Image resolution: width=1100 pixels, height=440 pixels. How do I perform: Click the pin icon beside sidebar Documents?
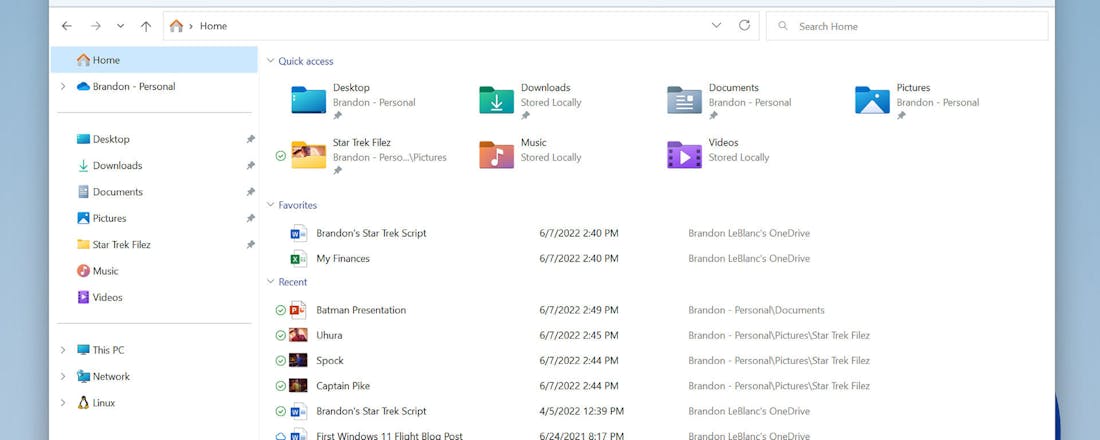pyautogui.click(x=250, y=192)
